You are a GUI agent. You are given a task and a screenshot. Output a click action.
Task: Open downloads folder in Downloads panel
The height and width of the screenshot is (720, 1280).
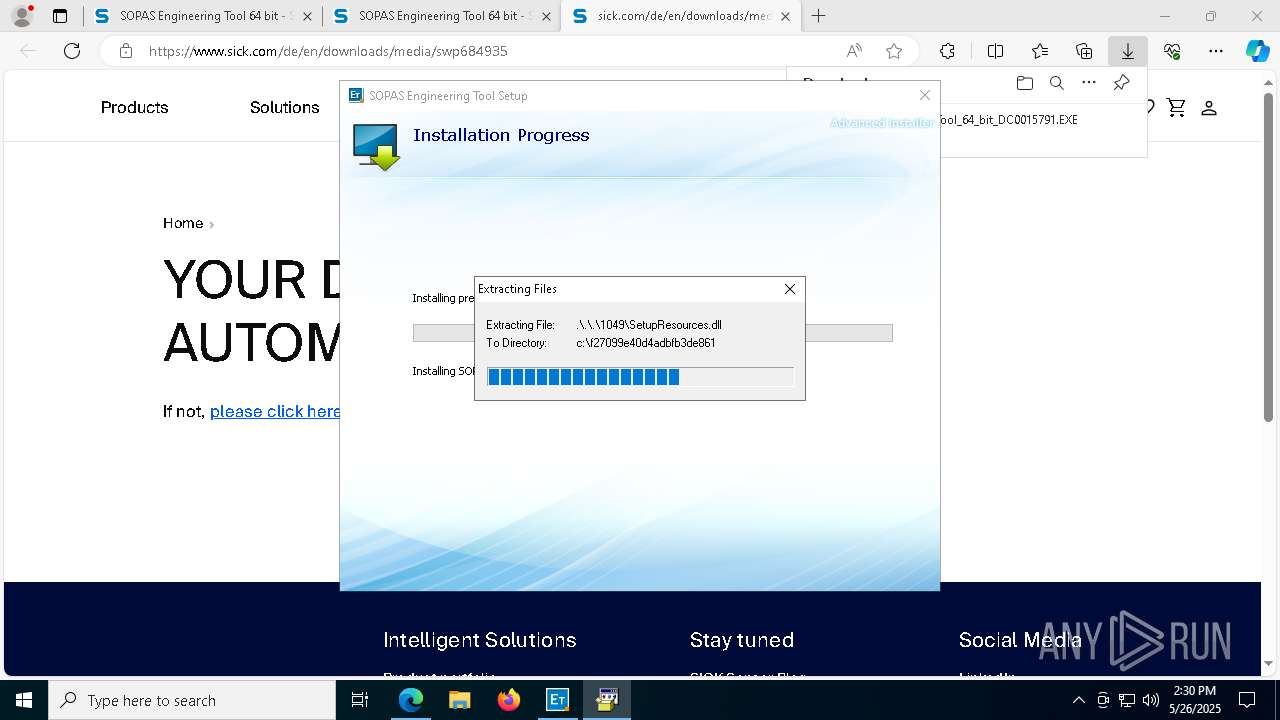tap(1024, 83)
